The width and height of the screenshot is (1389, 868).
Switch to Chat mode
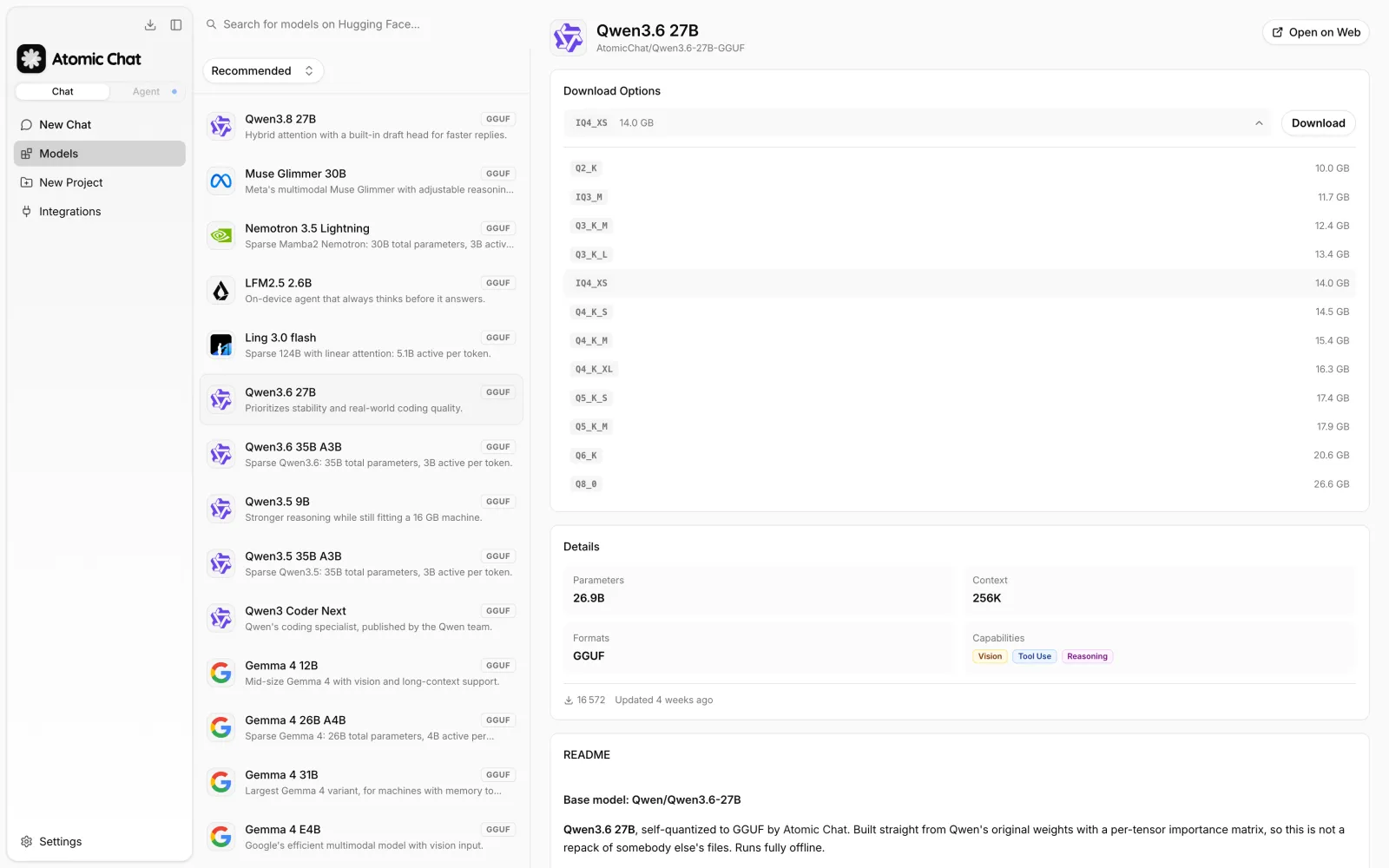coord(63,92)
